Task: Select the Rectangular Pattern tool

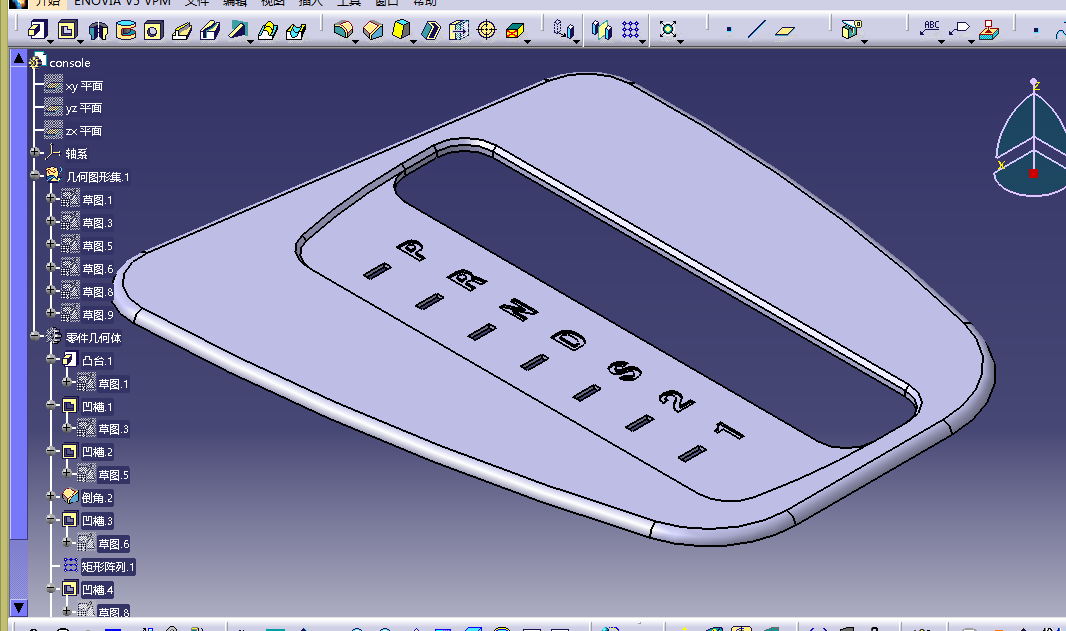Action: (x=630, y=29)
